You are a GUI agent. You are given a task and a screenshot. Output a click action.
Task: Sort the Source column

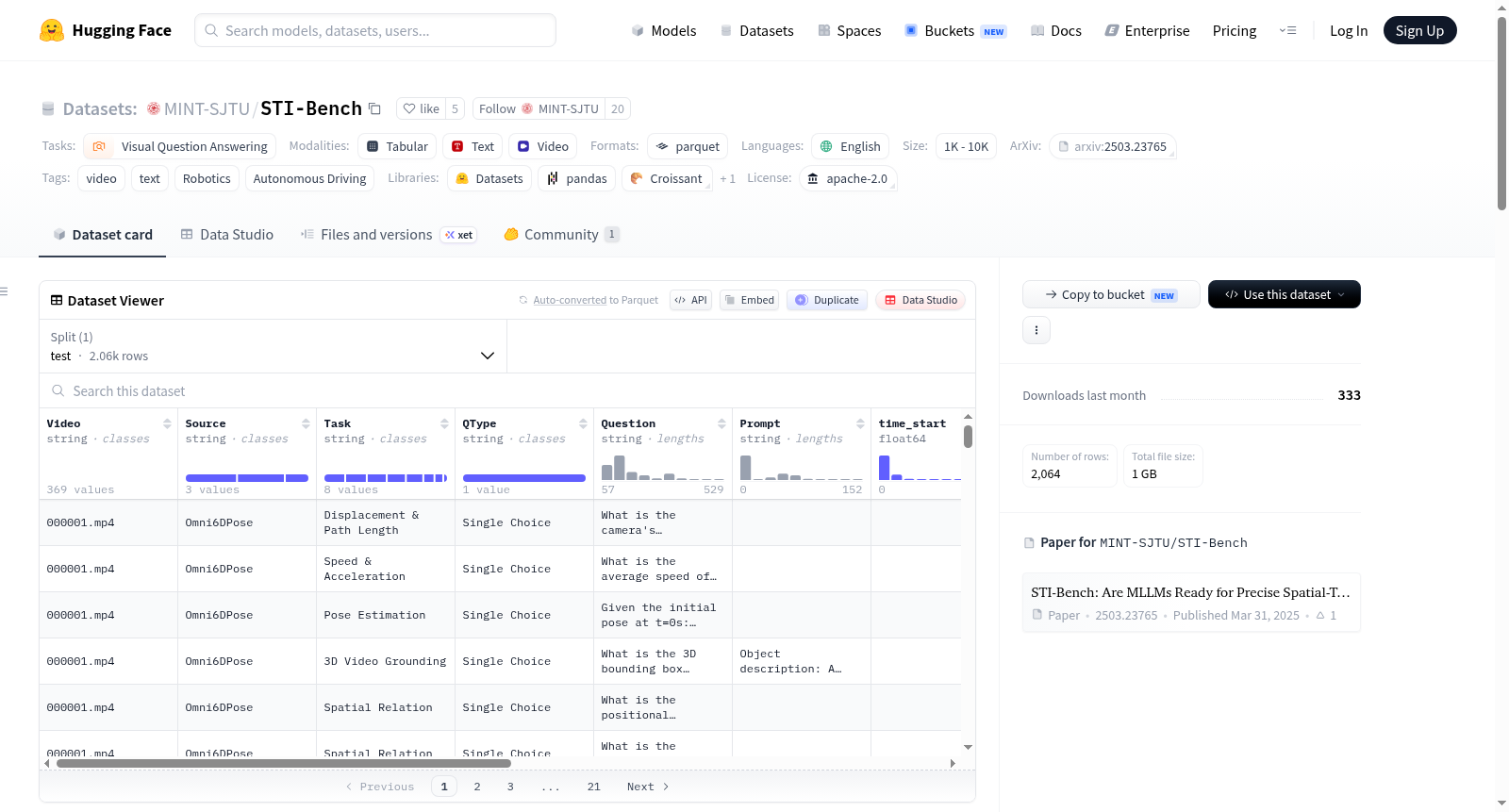click(x=306, y=423)
